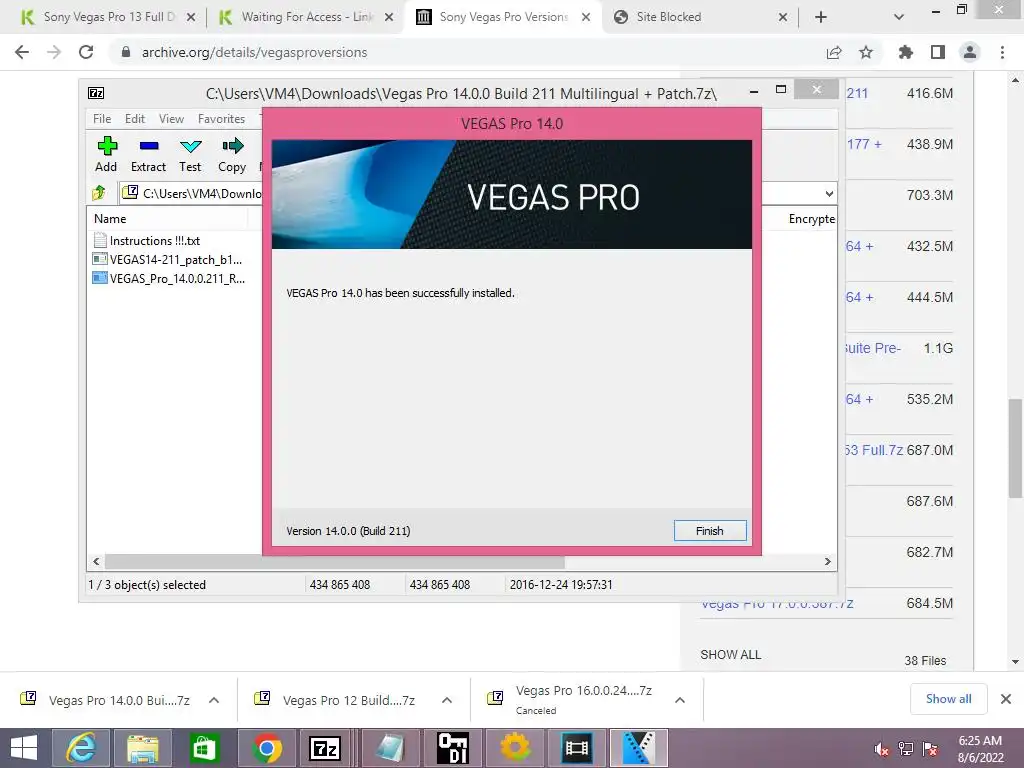1024x768 pixels.
Task: Open Chrome tab search chevron
Action: 899,17
